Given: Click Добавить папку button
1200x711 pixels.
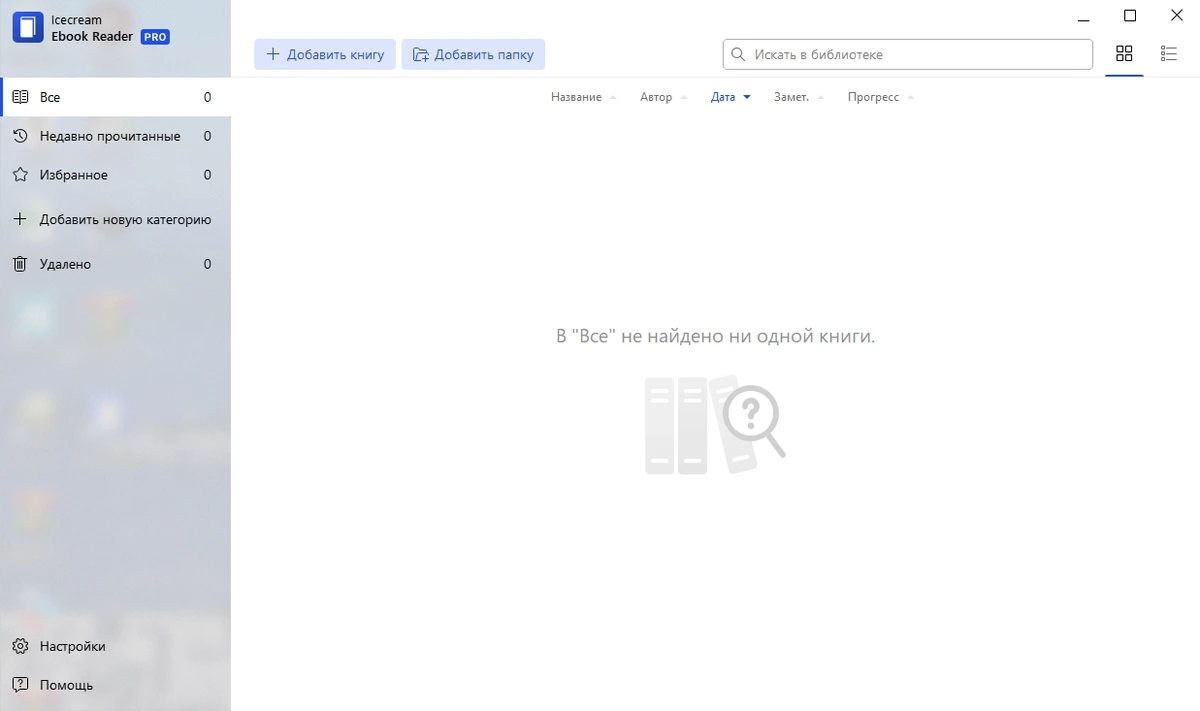Looking at the screenshot, I should [473, 54].
